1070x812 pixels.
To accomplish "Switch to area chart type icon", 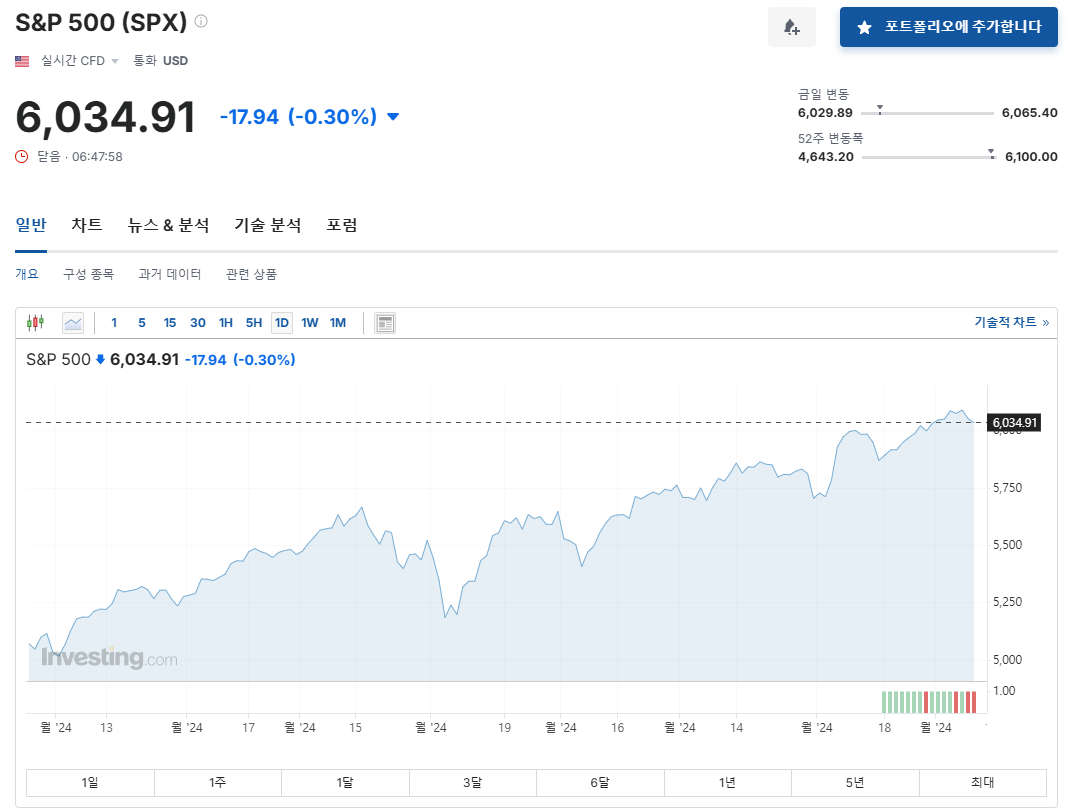I will click(72, 323).
